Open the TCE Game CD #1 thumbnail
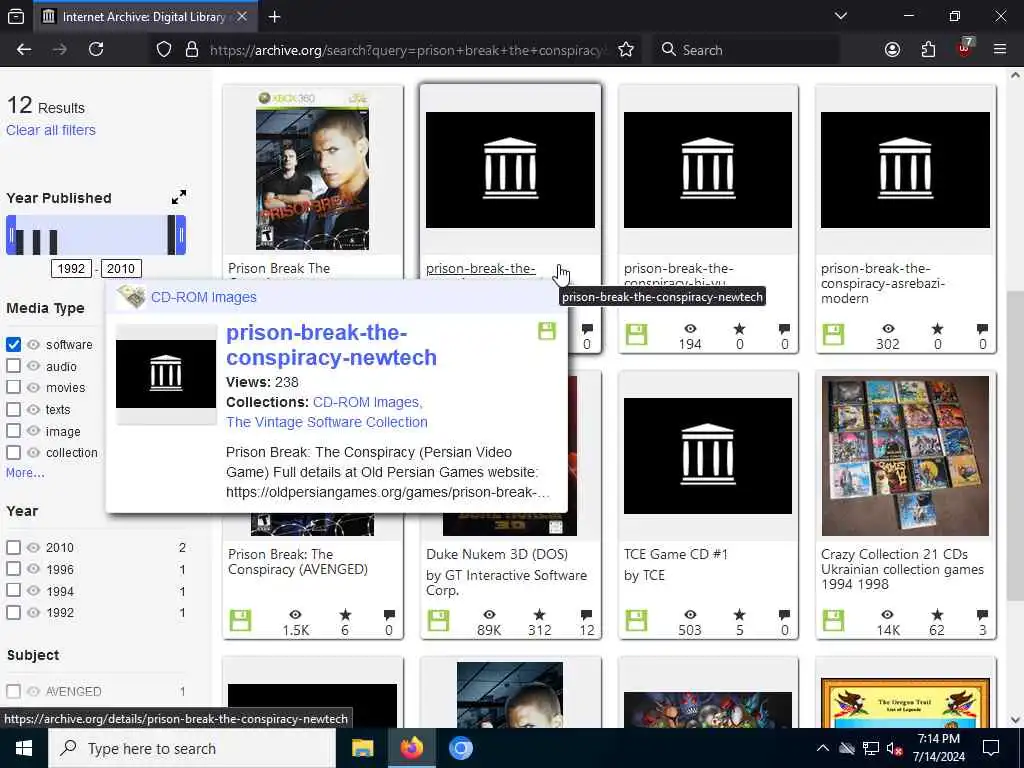 pyautogui.click(x=708, y=456)
